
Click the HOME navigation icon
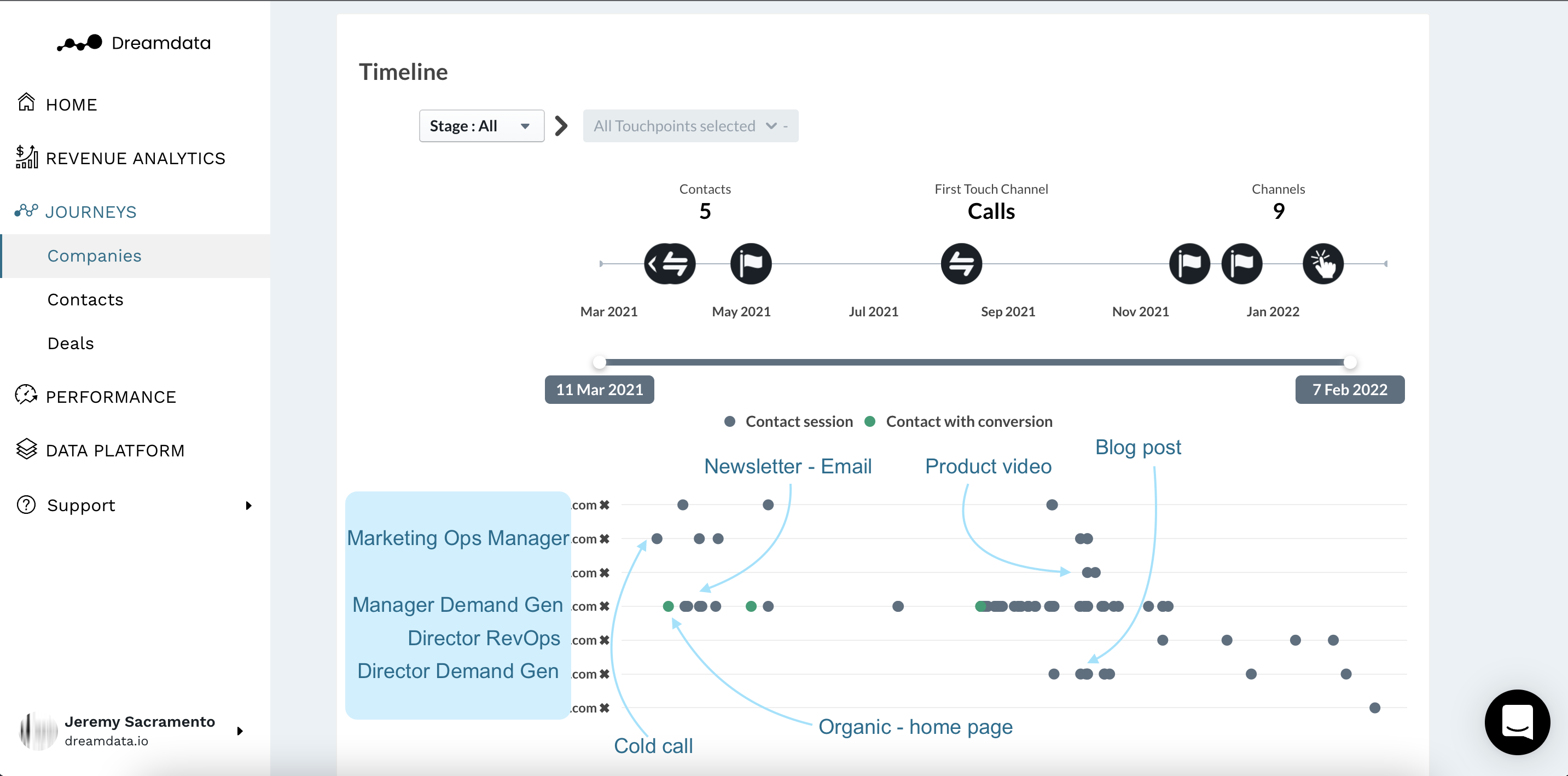26,104
